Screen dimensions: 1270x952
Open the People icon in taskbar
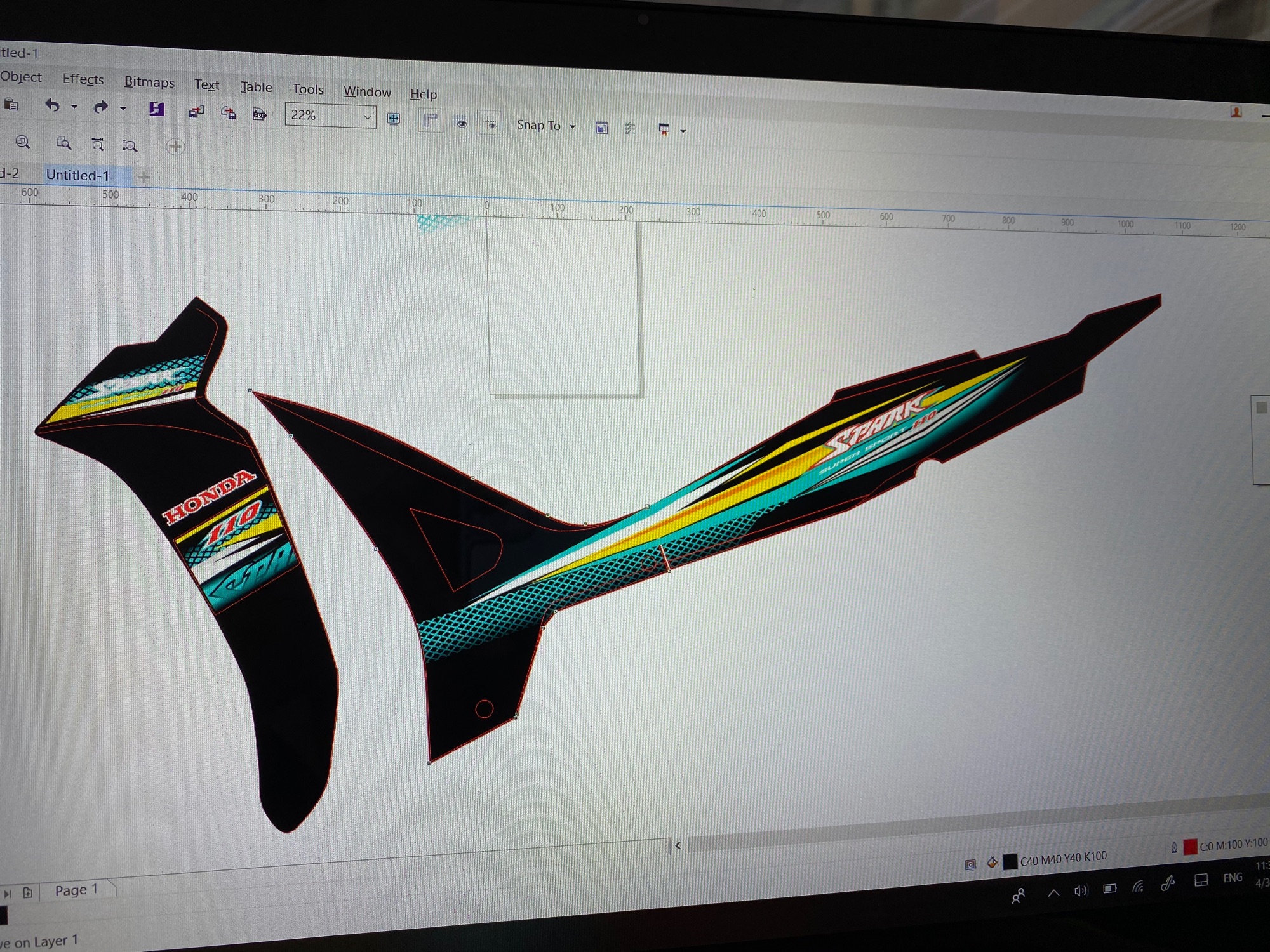pos(1018,896)
